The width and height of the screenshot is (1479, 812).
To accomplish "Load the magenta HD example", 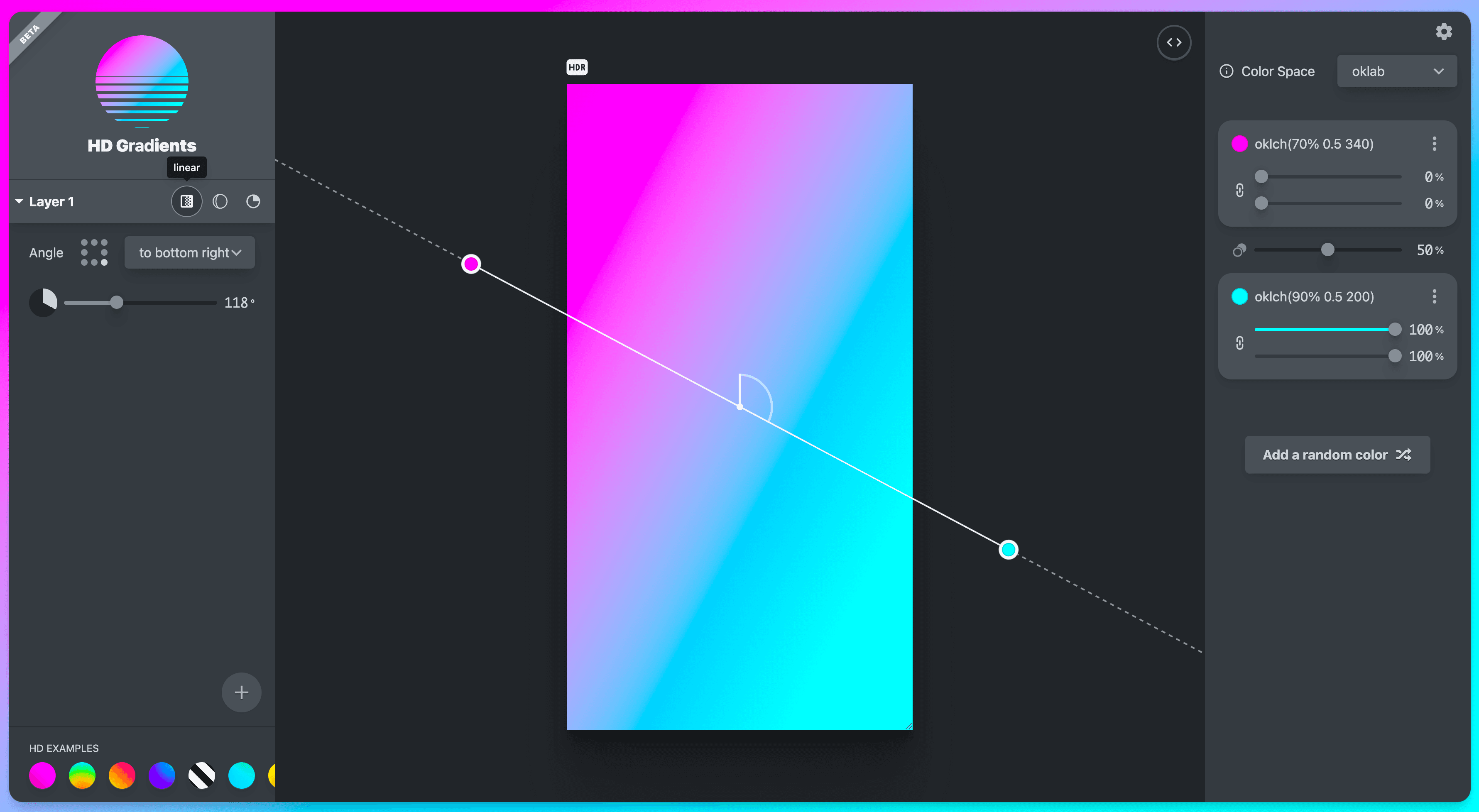I will pos(42,776).
